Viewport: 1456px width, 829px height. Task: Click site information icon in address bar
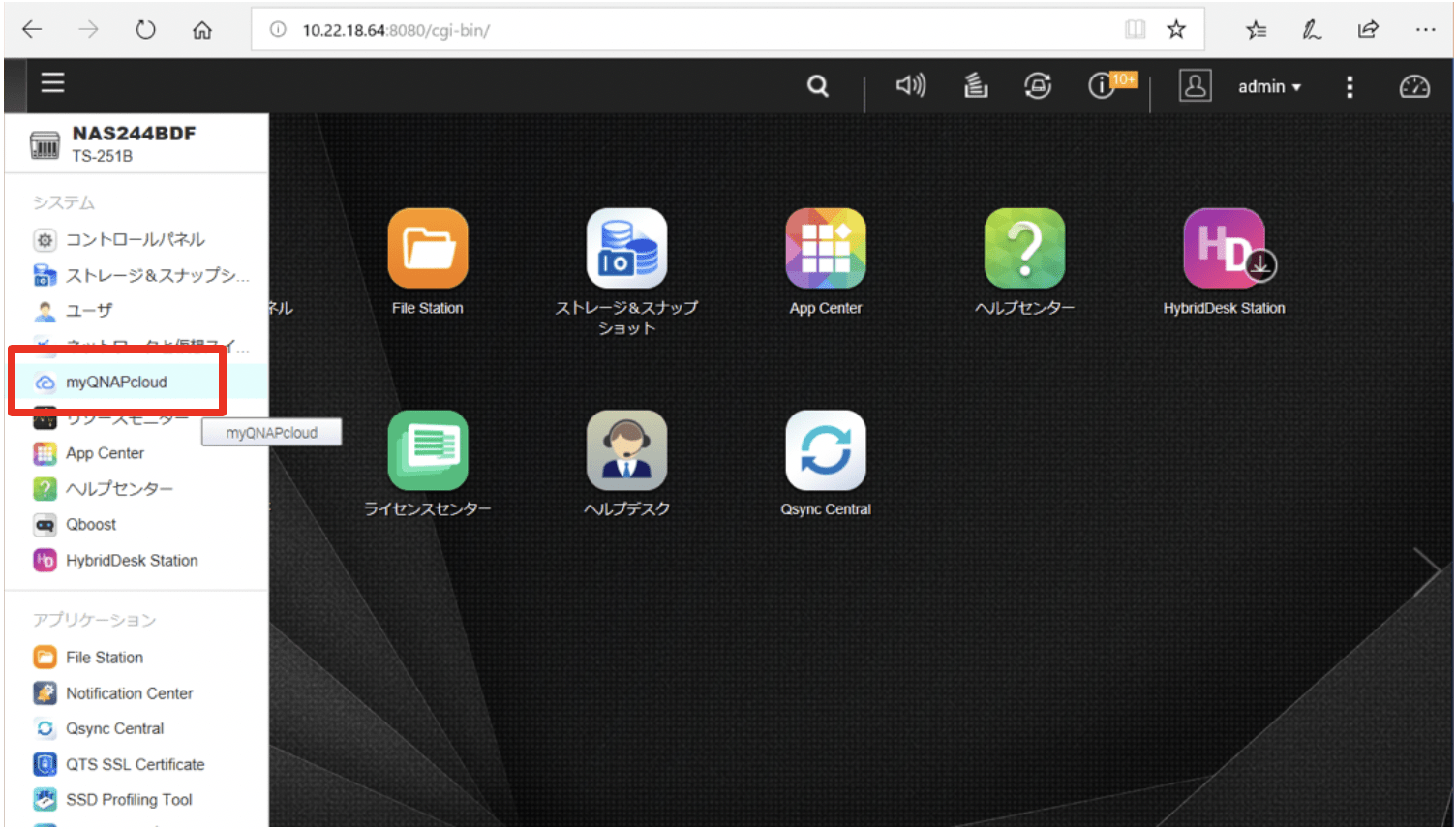pos(278,30)
